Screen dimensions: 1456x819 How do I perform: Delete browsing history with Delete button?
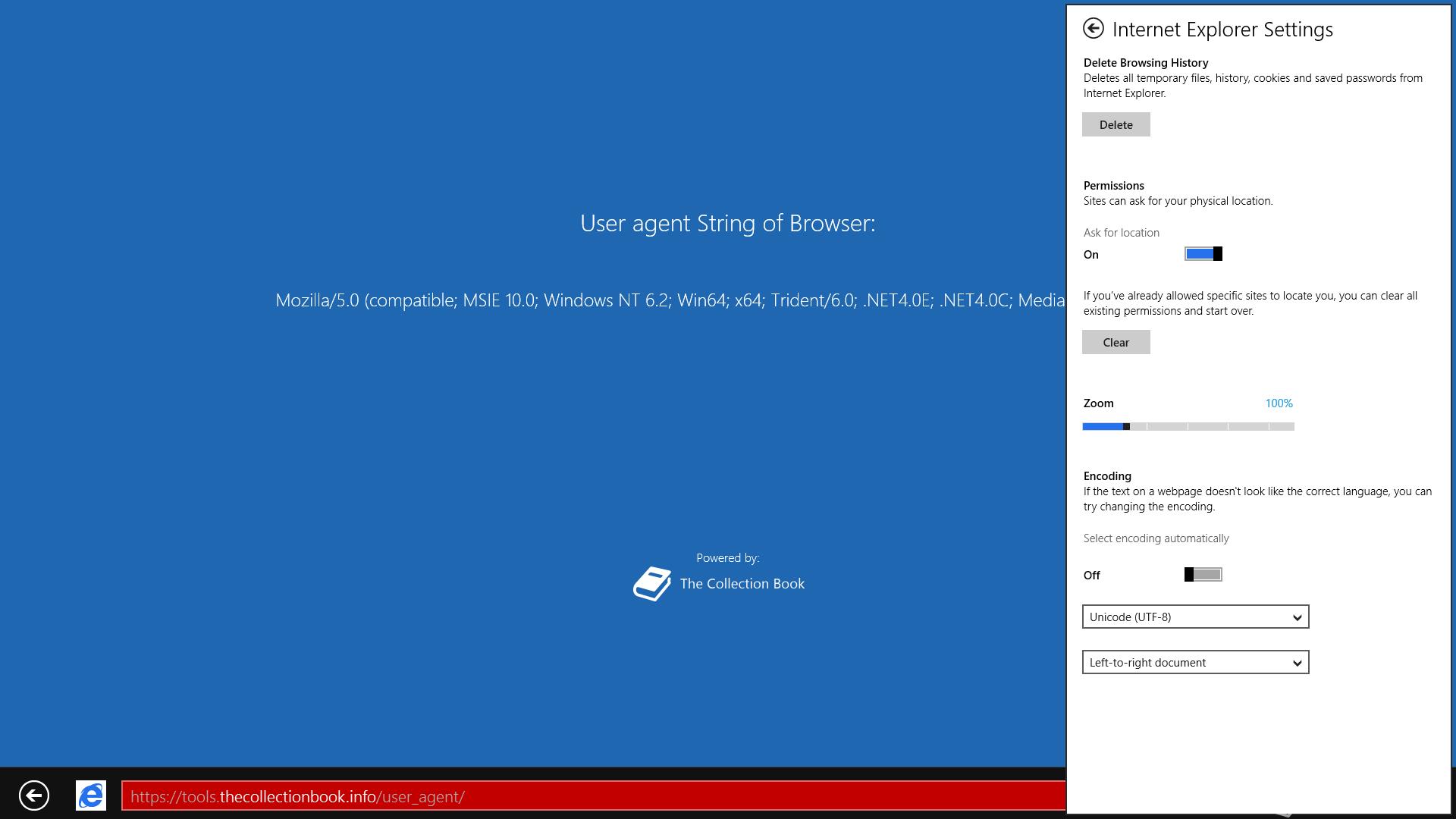click(1116, 124)
